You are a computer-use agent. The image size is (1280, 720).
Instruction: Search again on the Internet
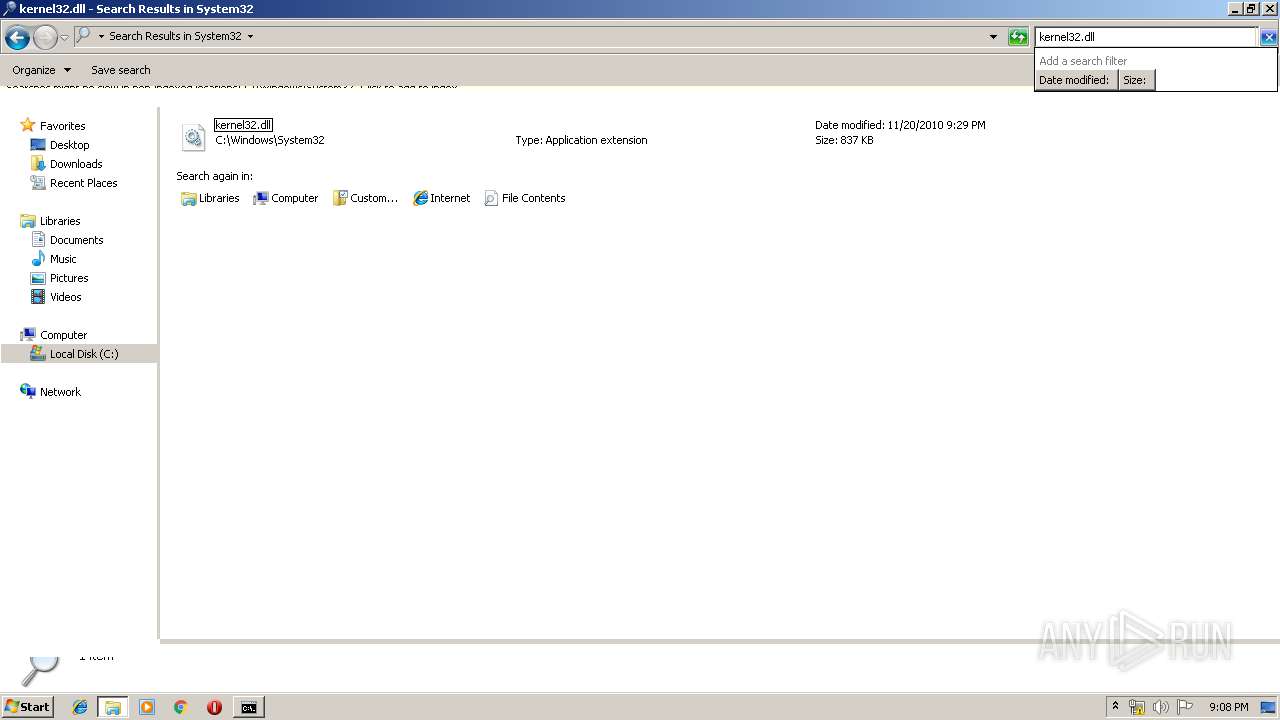[x=441, y=198]
